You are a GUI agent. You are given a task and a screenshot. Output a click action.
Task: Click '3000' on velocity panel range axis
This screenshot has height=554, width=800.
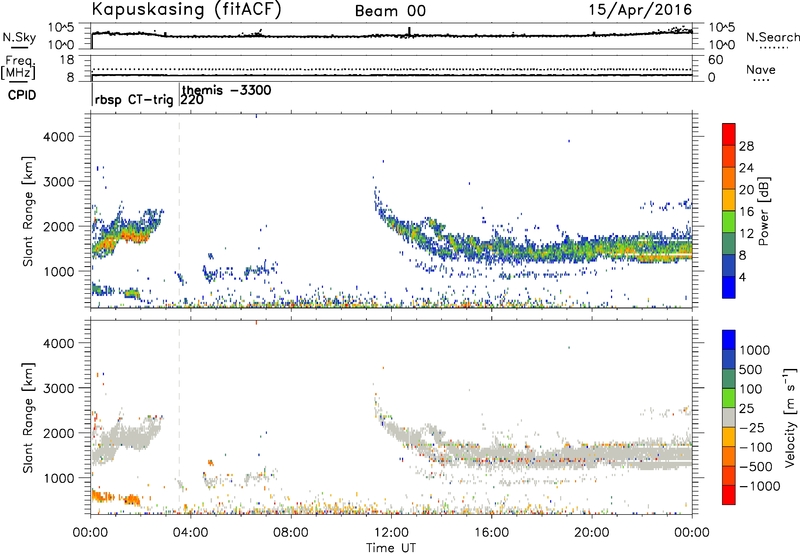point(58,388)
